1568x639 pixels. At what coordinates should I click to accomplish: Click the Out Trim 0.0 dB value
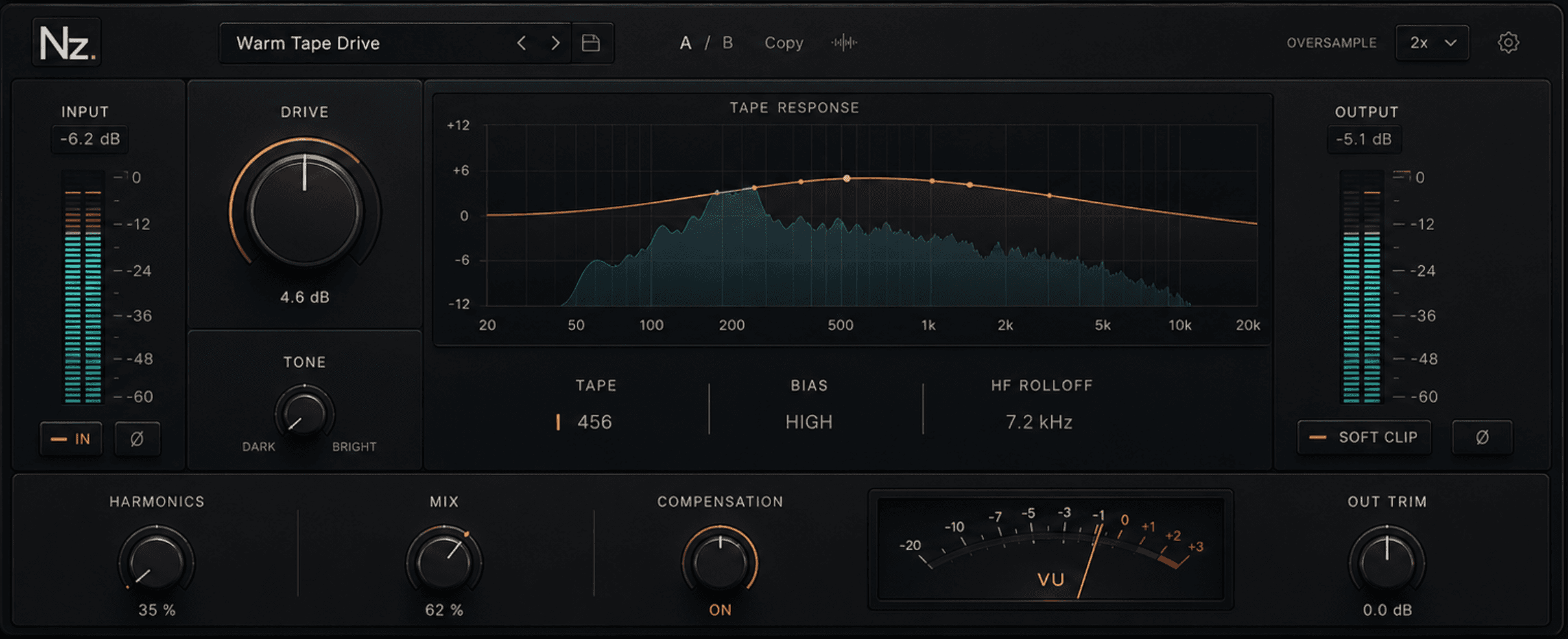1387,610
